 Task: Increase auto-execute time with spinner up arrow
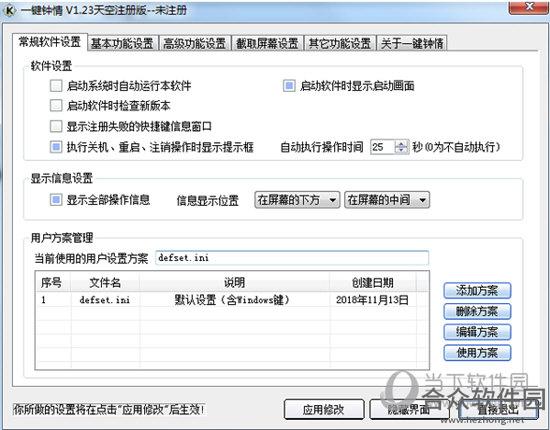(402, 143)
